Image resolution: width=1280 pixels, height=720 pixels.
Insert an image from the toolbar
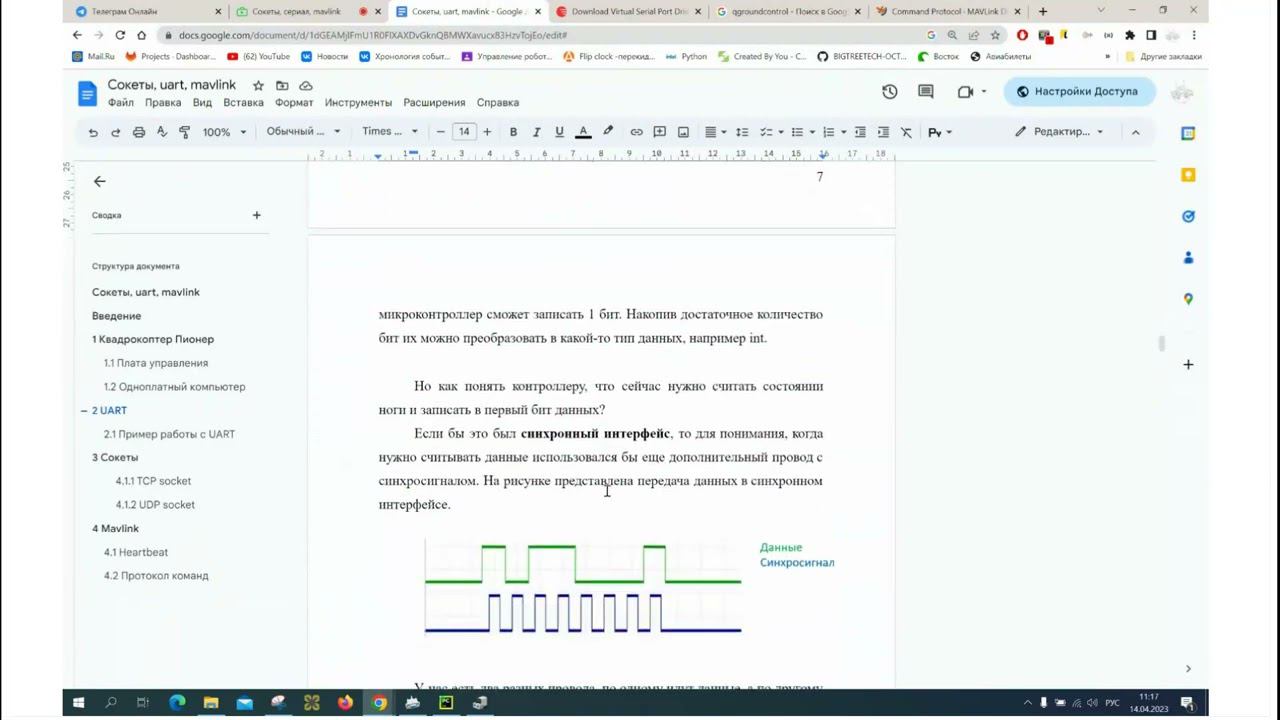(683, 132)
